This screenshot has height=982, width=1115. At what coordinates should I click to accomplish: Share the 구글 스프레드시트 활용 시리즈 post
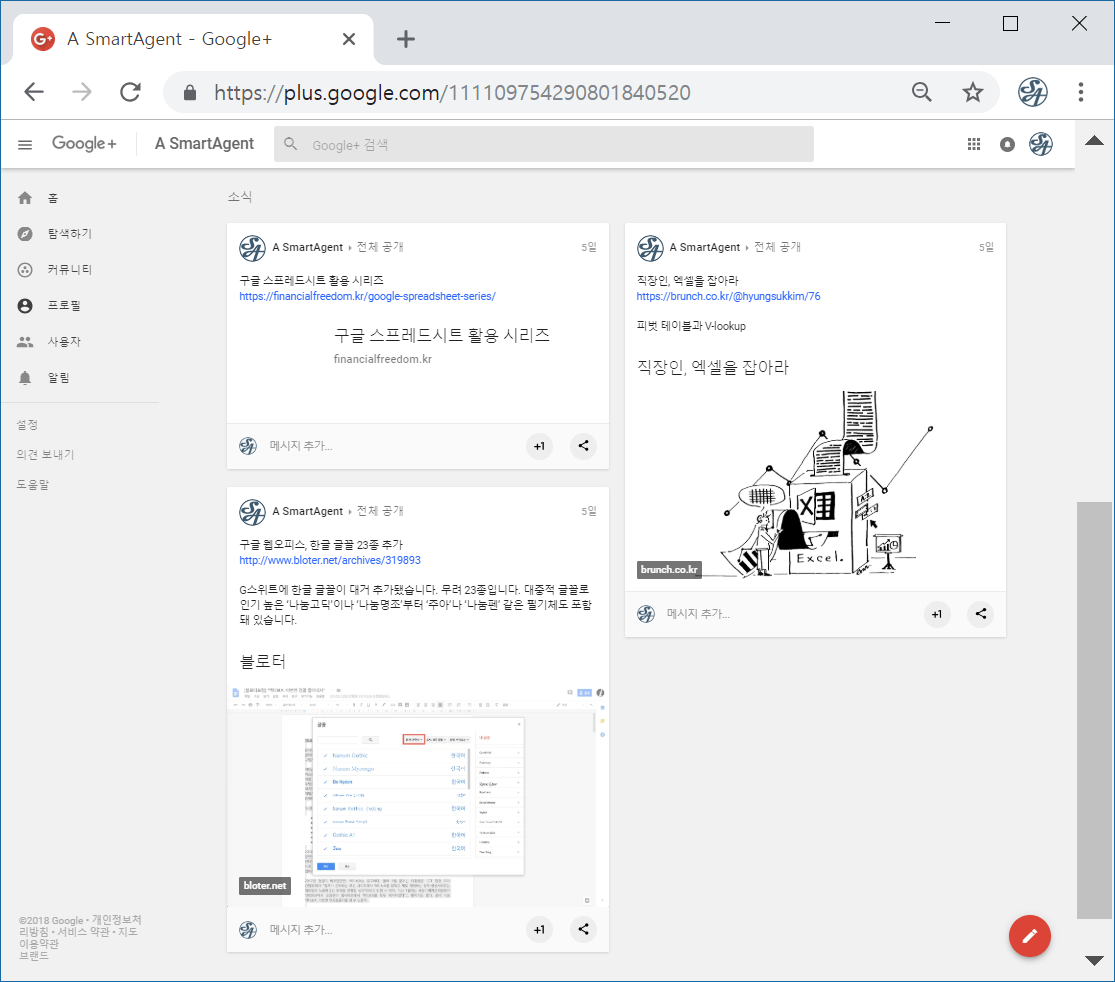(x=583, y=446)
